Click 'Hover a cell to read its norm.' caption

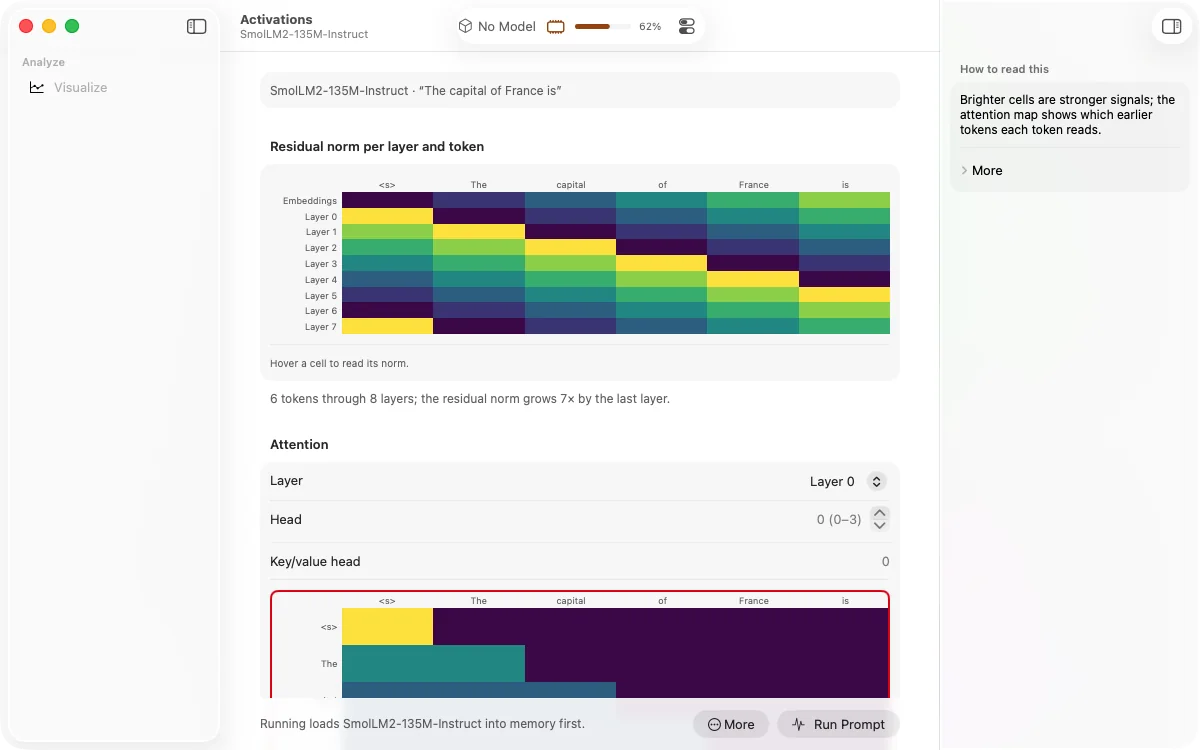coord(339,363)
